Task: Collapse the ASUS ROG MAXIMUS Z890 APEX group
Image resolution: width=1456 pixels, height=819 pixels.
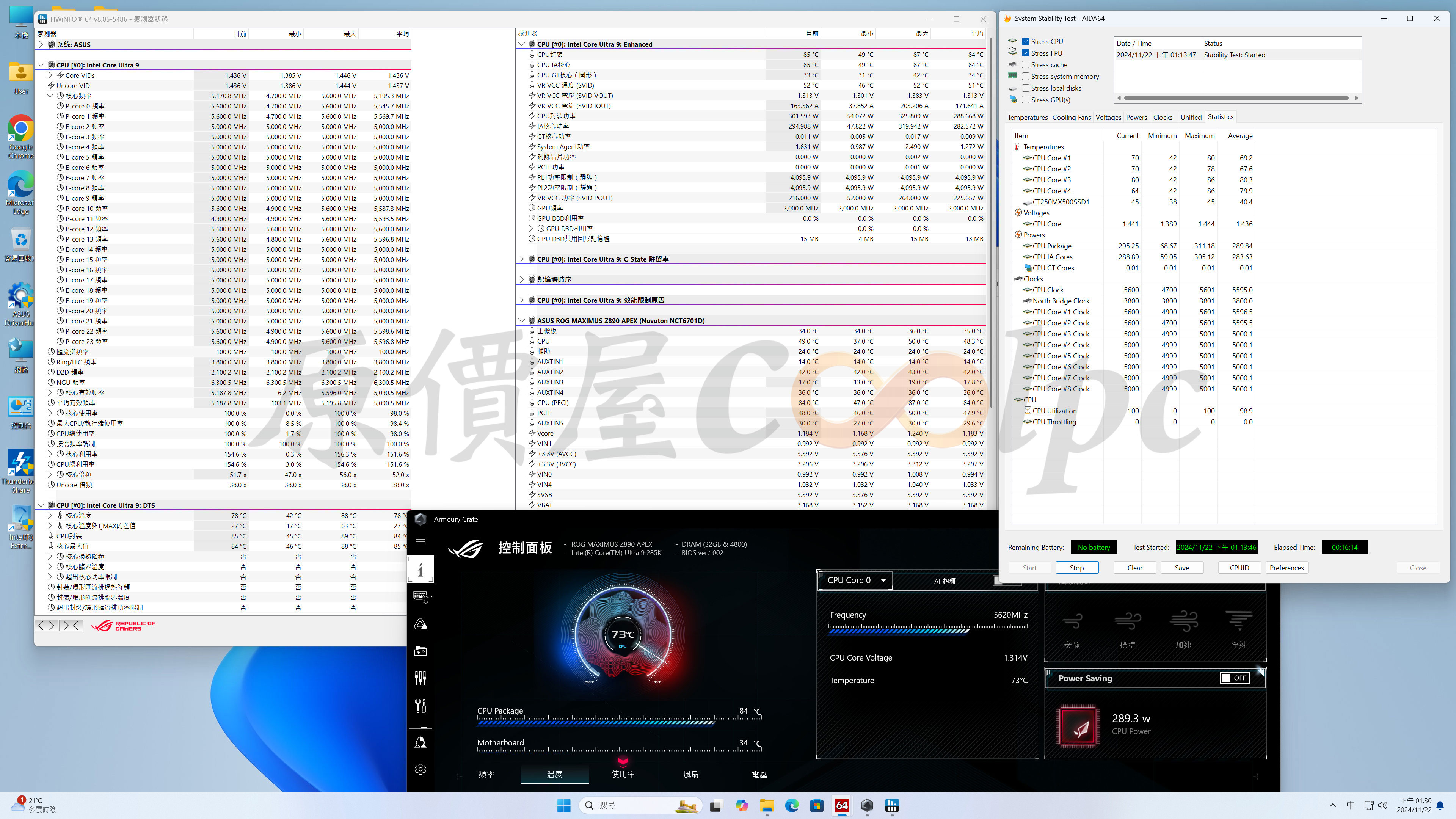Action: (x=521, y=320)
